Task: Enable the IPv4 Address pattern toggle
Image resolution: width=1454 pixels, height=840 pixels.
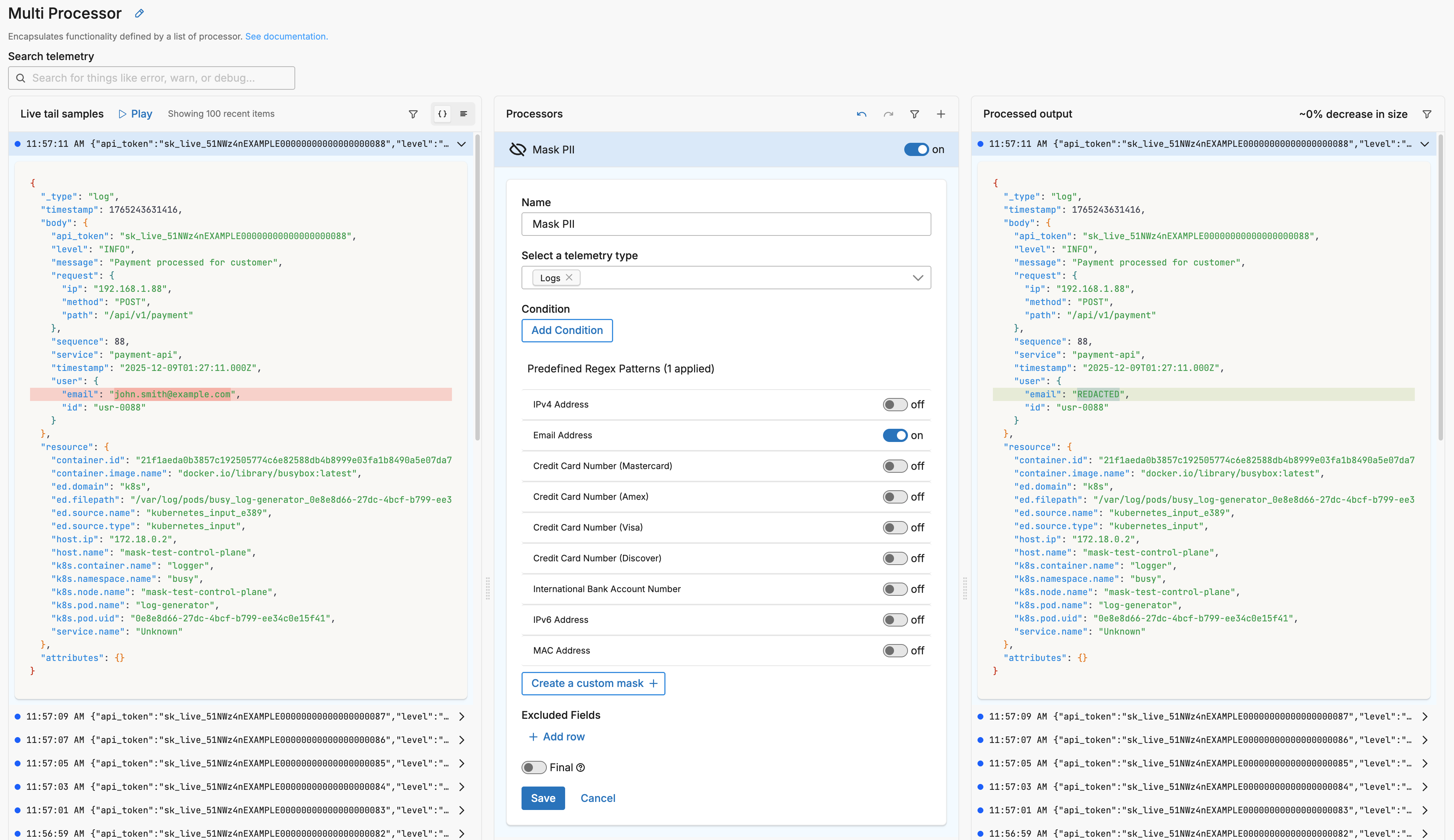Action: [x=895, y=404]
